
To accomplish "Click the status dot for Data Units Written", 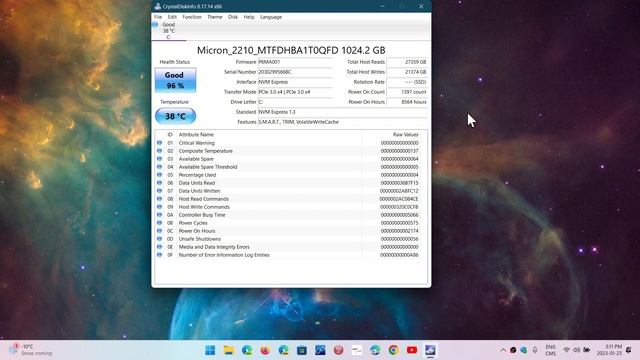I will click(160, 191).
